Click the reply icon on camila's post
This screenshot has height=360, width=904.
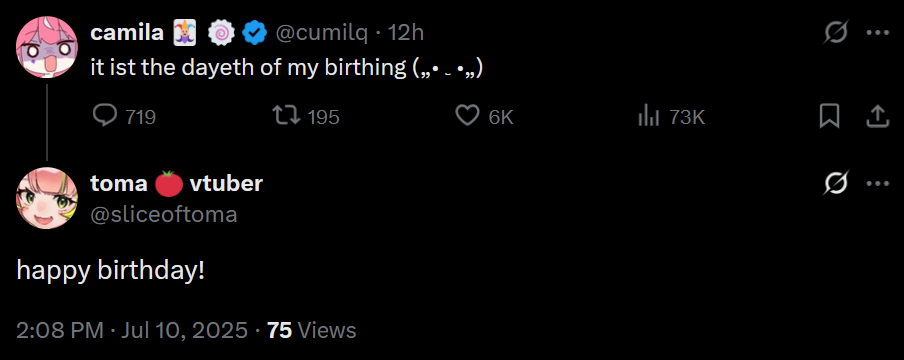click(x=104, y=117)
